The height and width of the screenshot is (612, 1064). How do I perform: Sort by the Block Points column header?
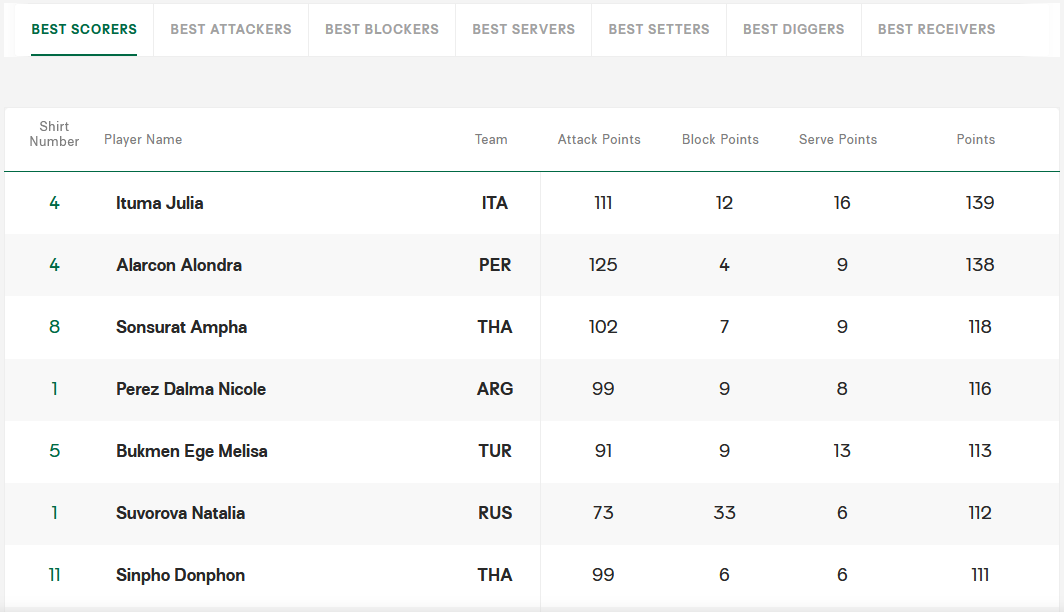720,140
